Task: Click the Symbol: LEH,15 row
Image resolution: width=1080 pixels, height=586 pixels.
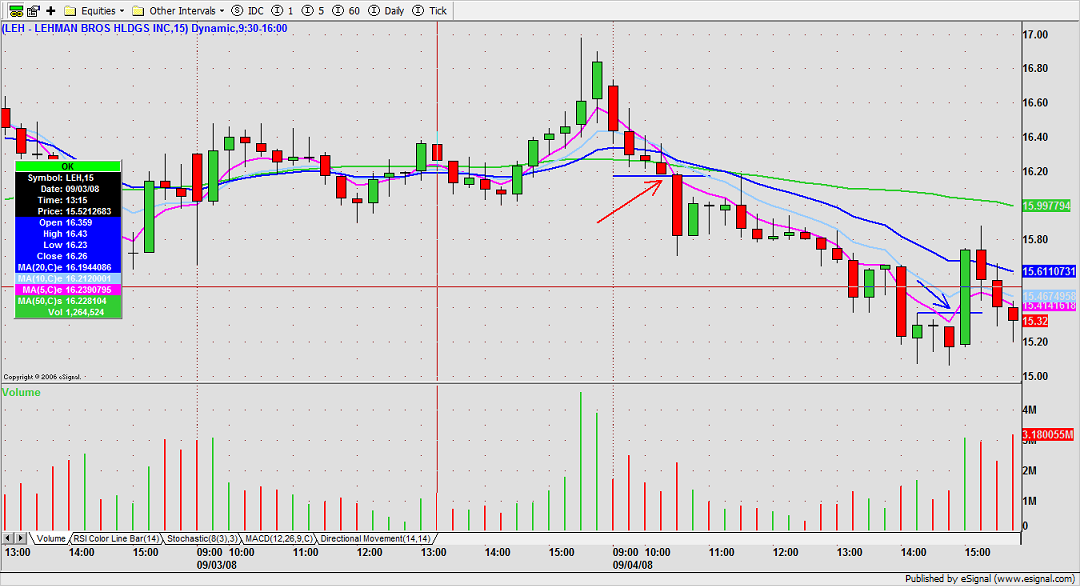Action: tap(68, 178)
